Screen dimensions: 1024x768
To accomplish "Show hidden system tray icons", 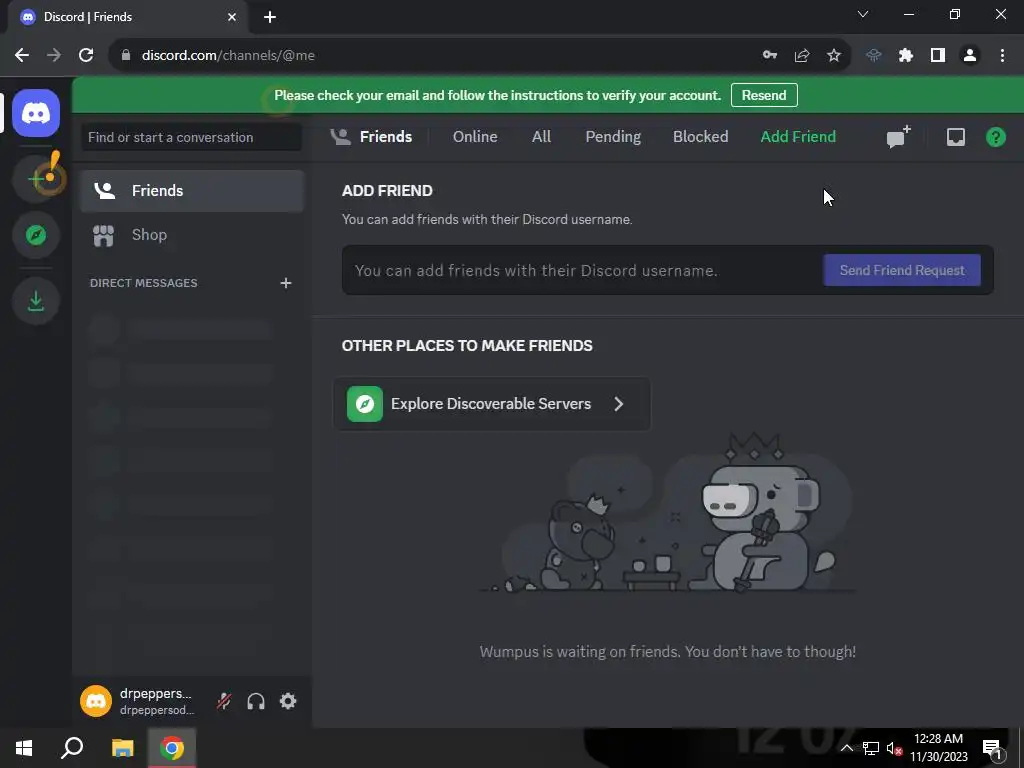I will (x=846, y=748).
